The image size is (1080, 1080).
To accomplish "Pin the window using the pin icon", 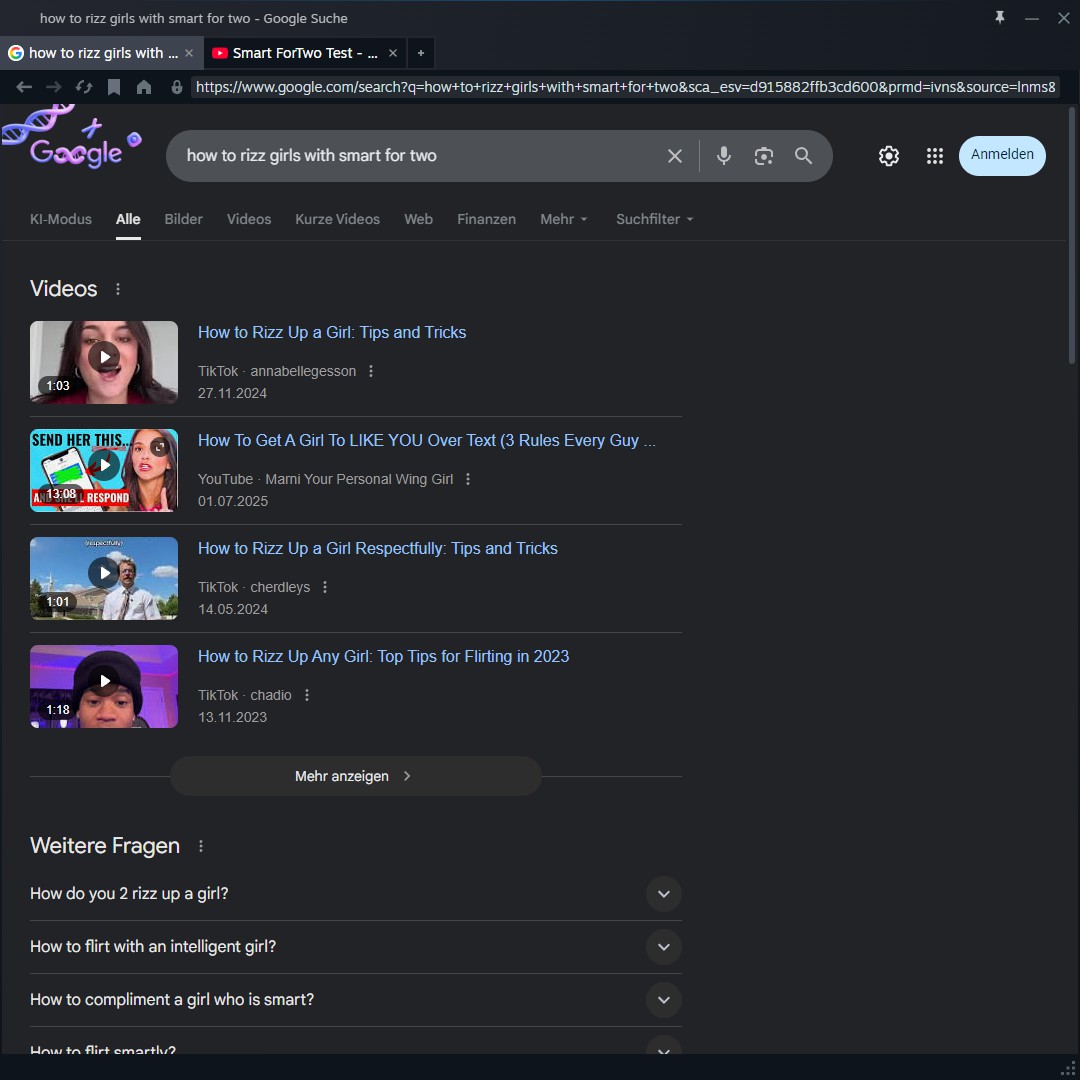I will (x=999, y=18).
